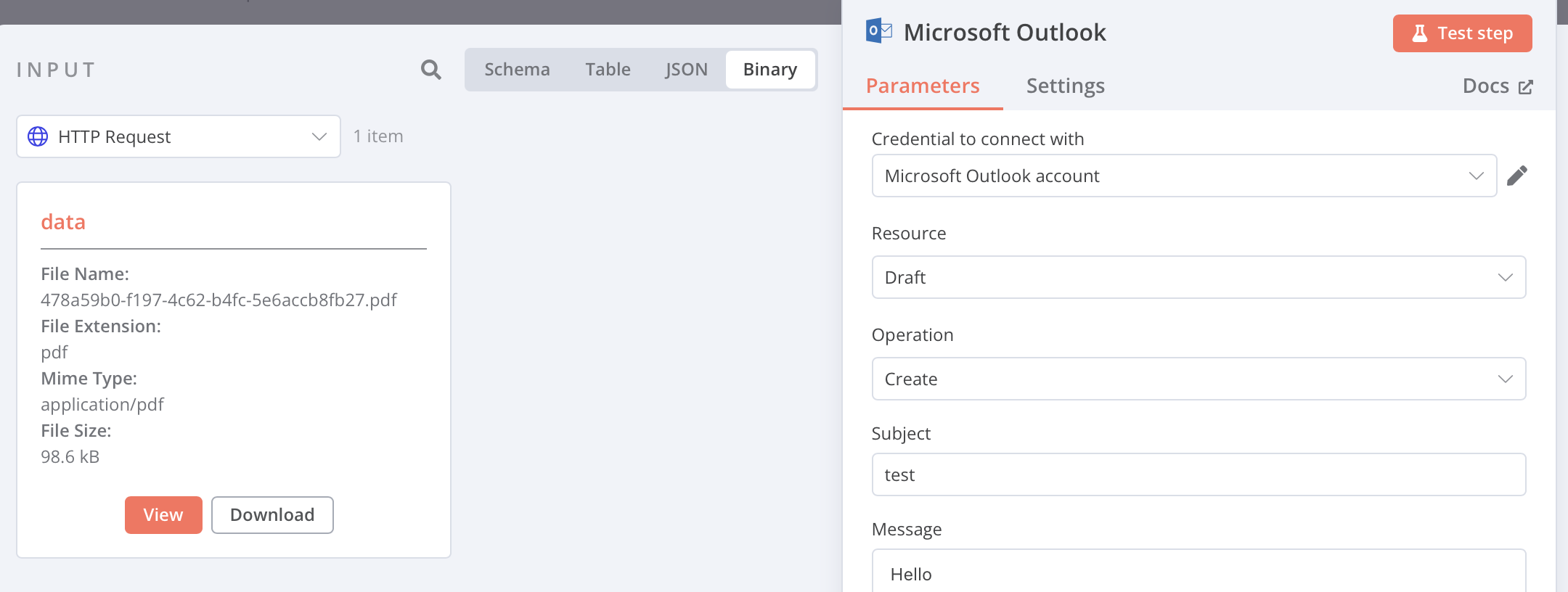The image size is (1568, 592).
Task: Click the data heading of binary card
Action: pos(63,222)
